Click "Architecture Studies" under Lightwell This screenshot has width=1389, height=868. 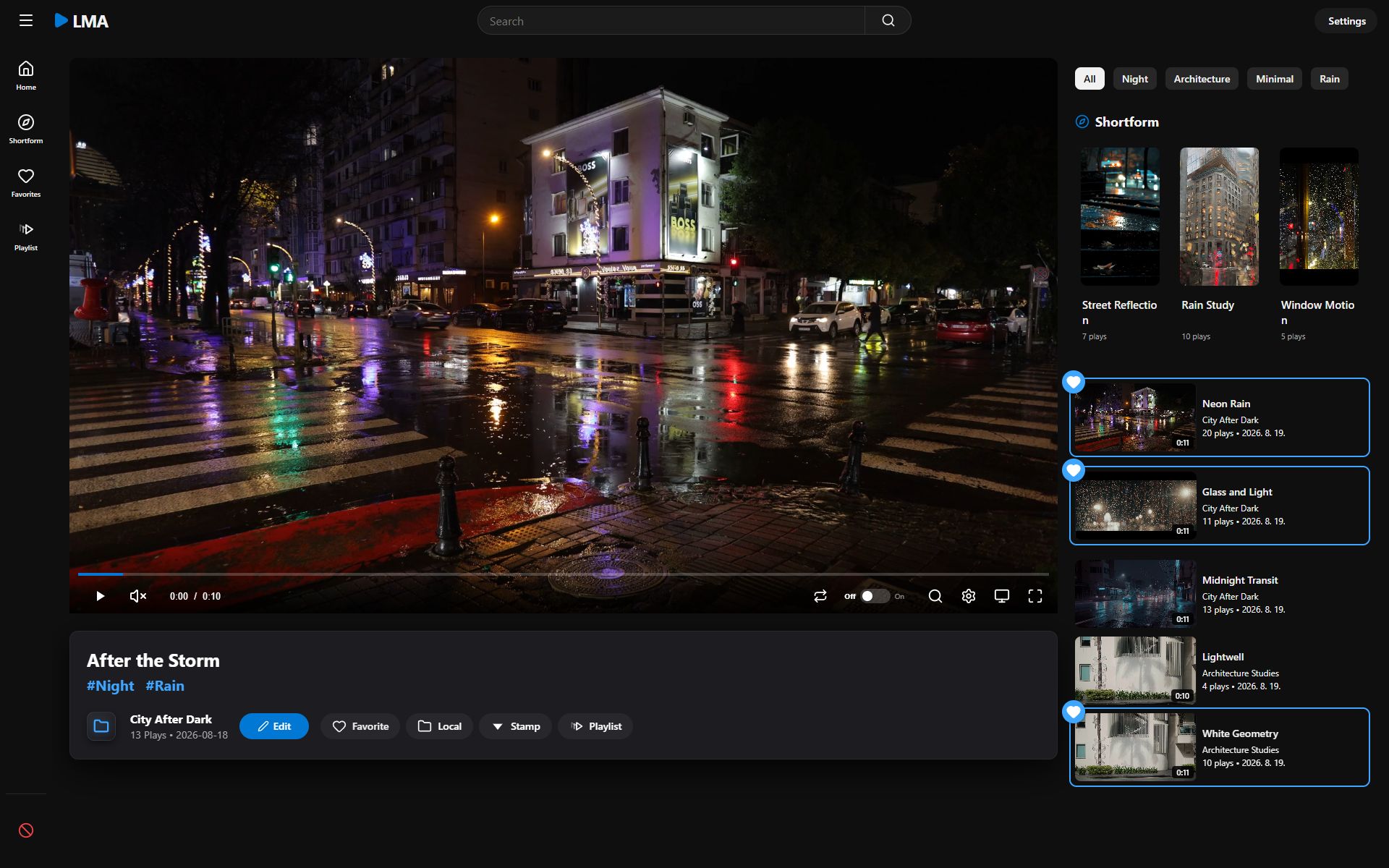click(1240, 673)
